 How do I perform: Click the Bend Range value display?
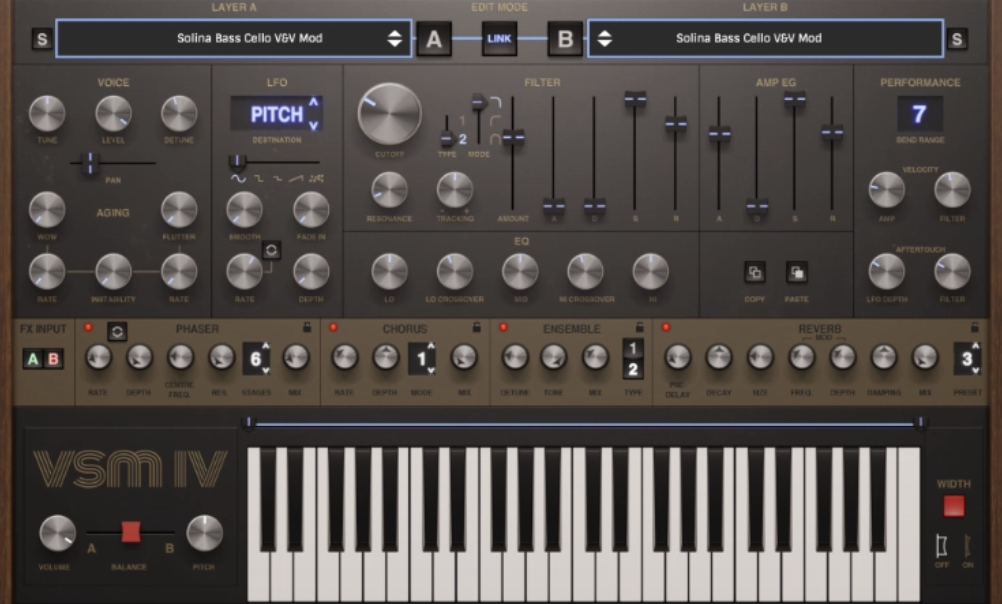pos(920,114)
